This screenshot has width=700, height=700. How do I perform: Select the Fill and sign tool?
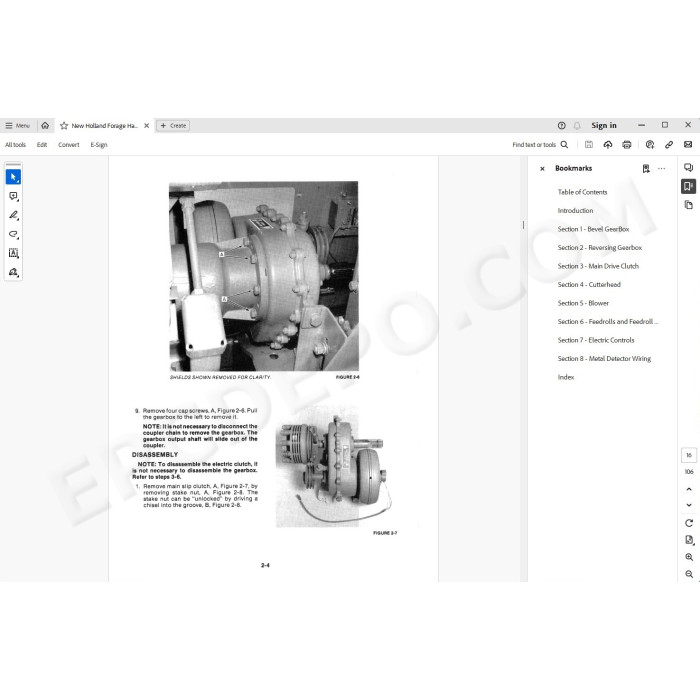[13, 272]
